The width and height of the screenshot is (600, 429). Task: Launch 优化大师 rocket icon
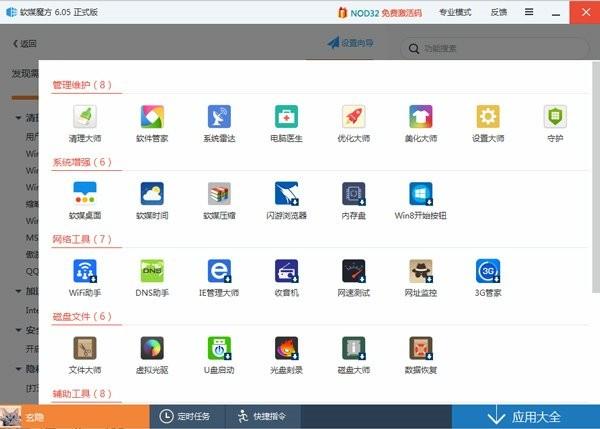coord(354,123)
